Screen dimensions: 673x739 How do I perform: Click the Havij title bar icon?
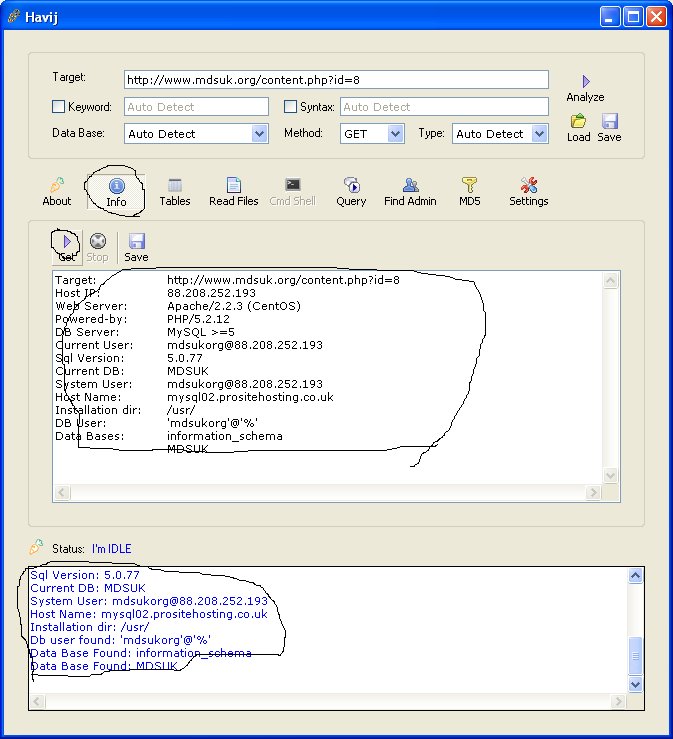pos(14,17)
